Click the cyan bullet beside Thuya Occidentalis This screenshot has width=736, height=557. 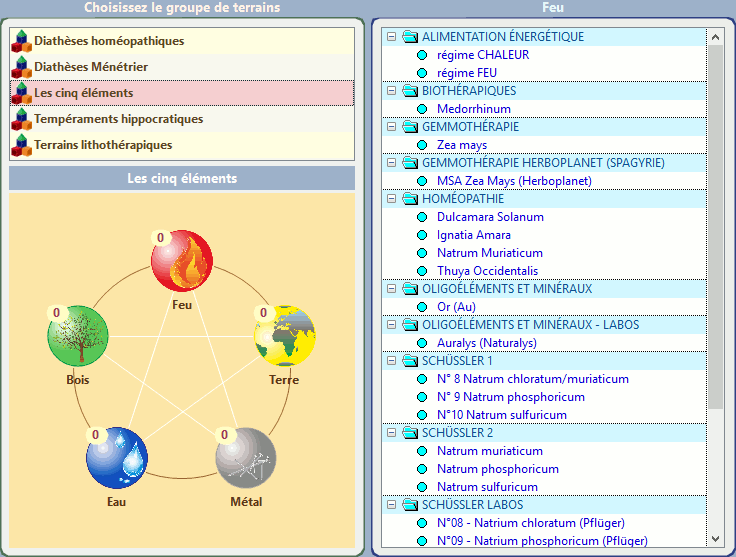point(422,271)
